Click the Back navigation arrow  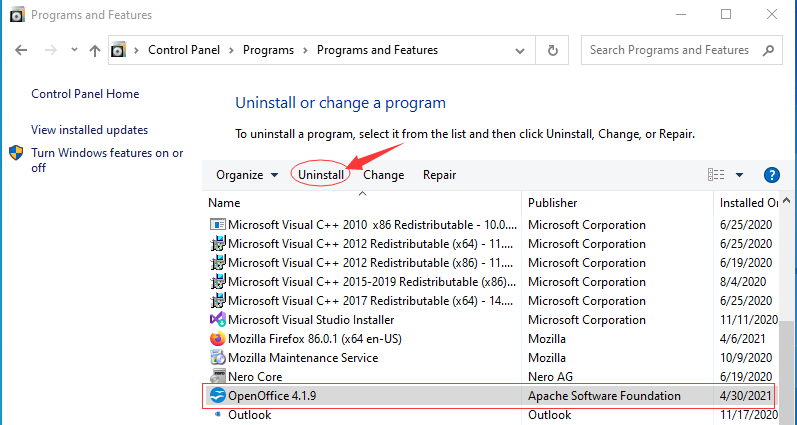[x=21, y=50]
